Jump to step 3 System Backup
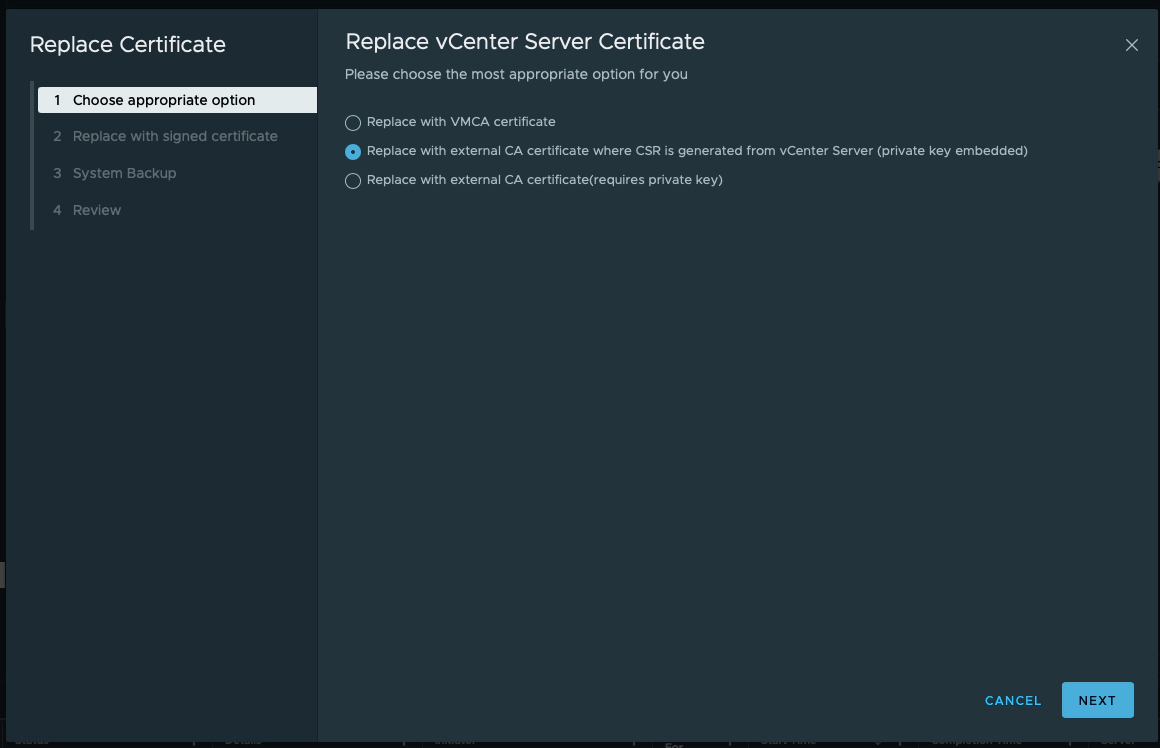This screenshot has height=748, width=1160. 124,173
